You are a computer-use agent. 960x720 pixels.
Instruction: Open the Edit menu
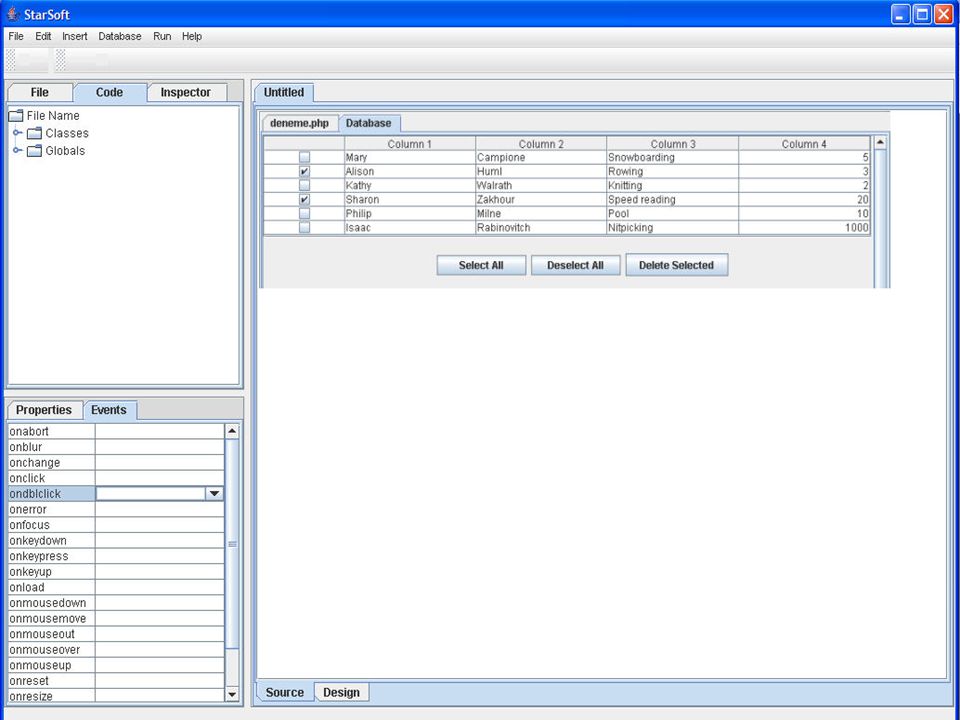[43, 36]
